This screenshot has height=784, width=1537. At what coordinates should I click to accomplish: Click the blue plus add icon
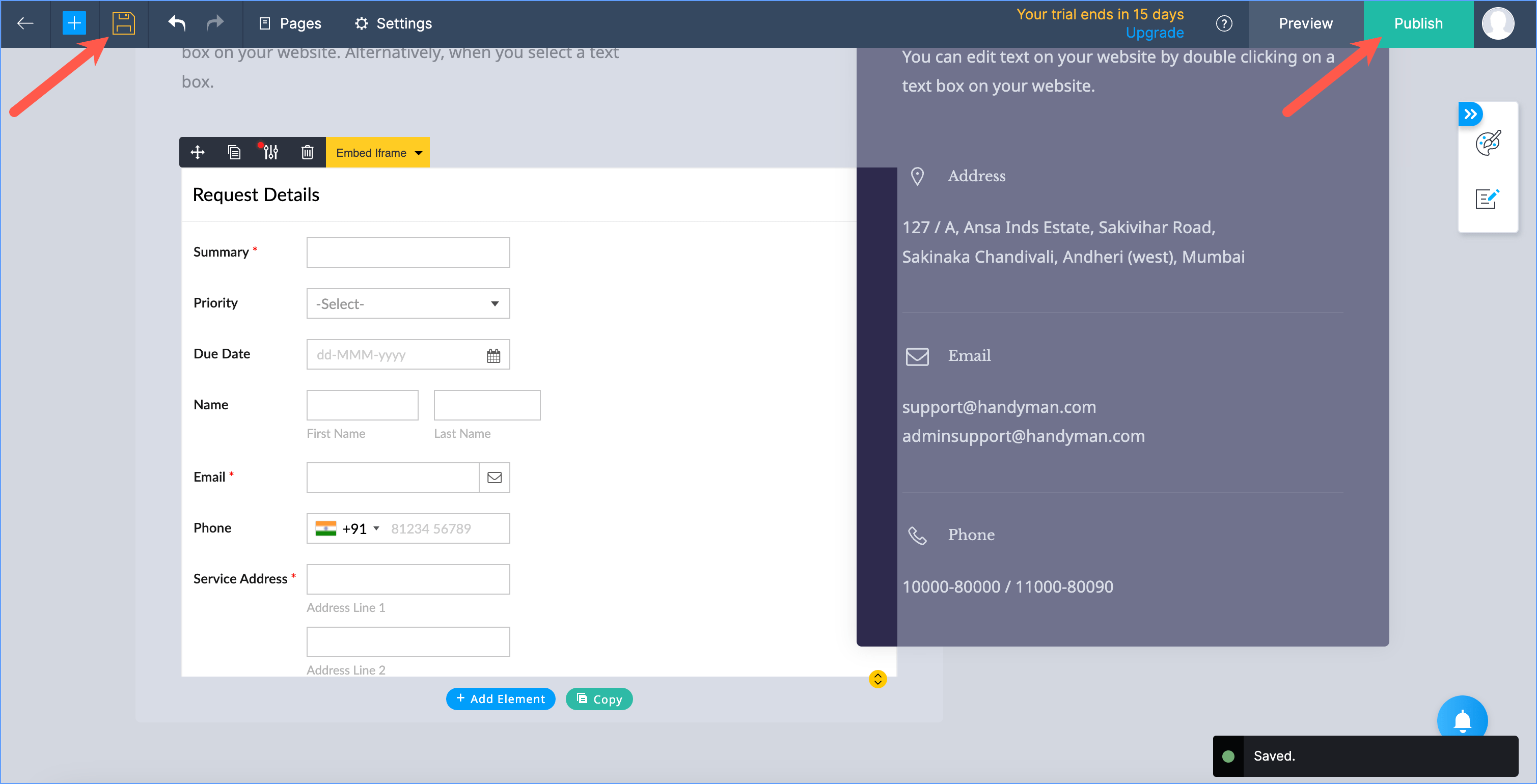tap(74, 23)
